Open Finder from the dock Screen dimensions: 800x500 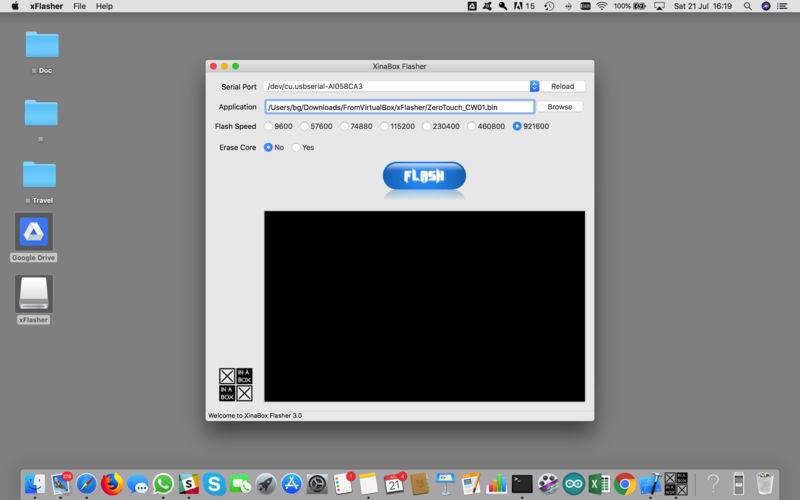point(35,484)
